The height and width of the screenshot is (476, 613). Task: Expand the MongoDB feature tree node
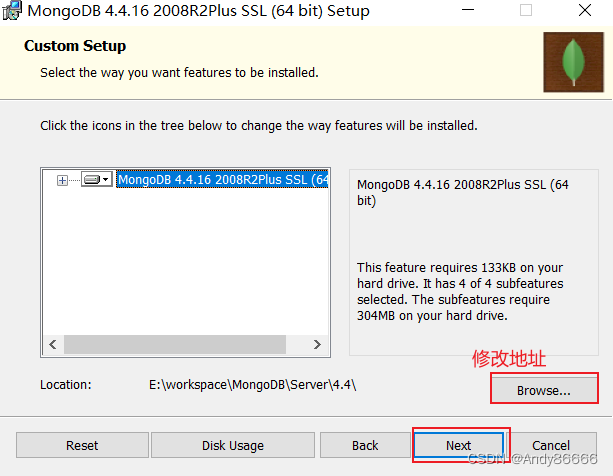pos(62,180)
